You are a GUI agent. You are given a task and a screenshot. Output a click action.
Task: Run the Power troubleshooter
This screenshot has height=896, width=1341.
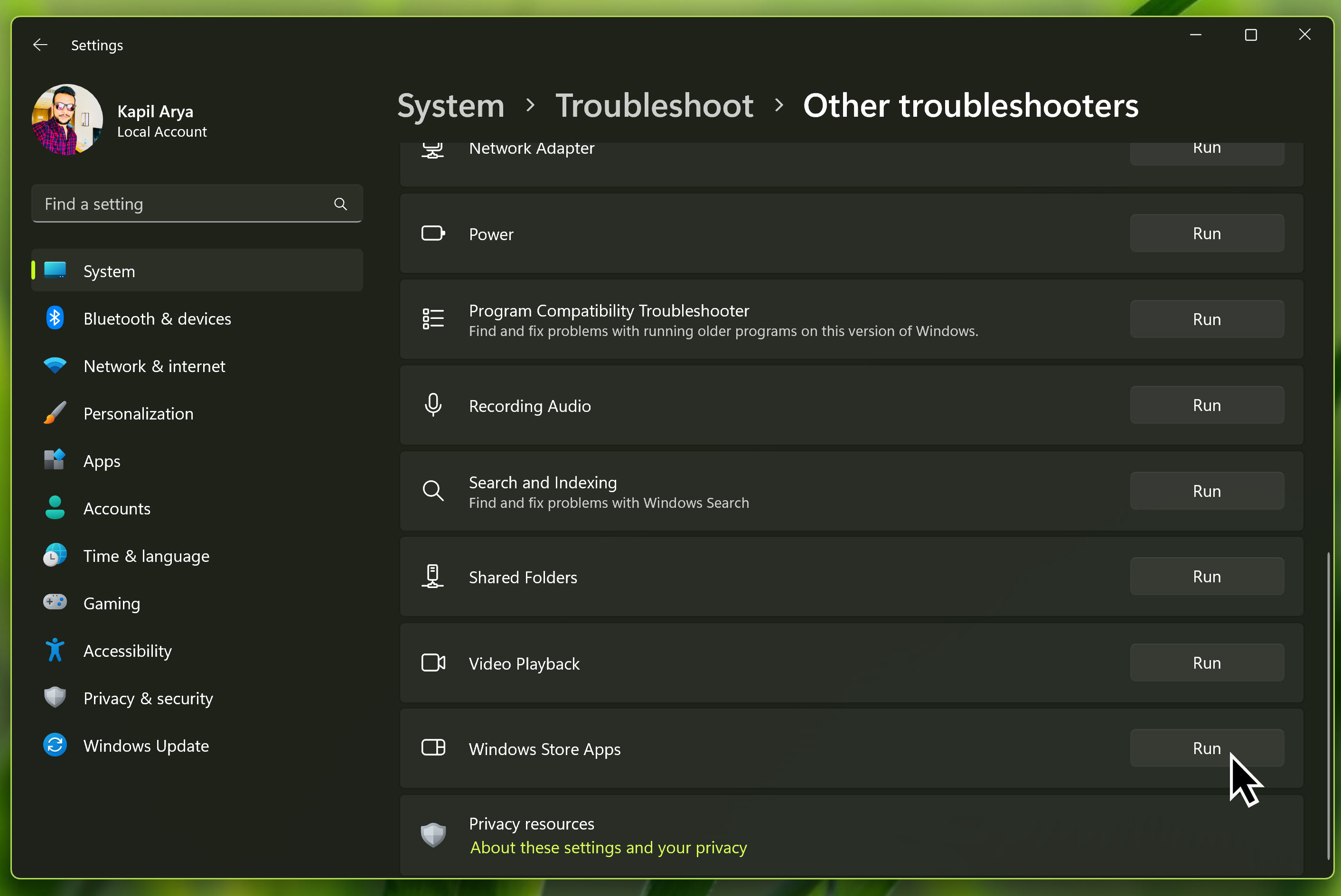click(1206, 233)
